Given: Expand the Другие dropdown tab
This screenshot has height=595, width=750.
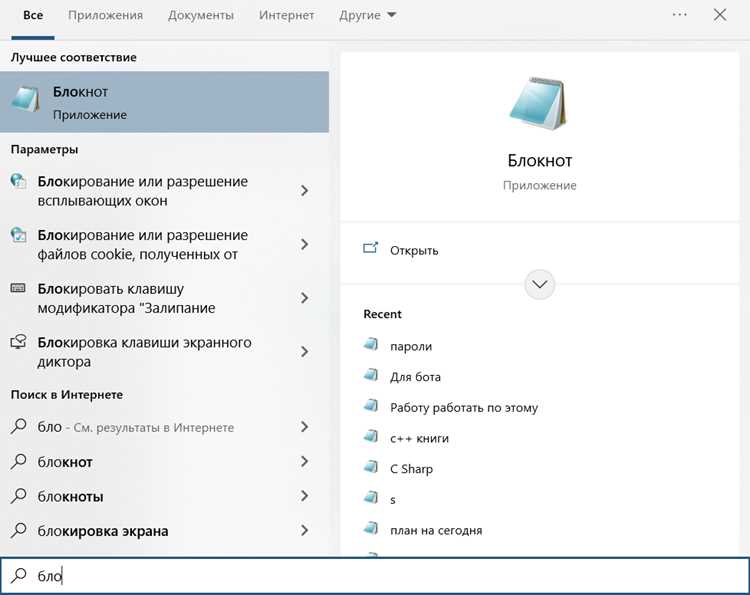Looking at the screenshot, I should pyautogui.click(x=367, y=15).
